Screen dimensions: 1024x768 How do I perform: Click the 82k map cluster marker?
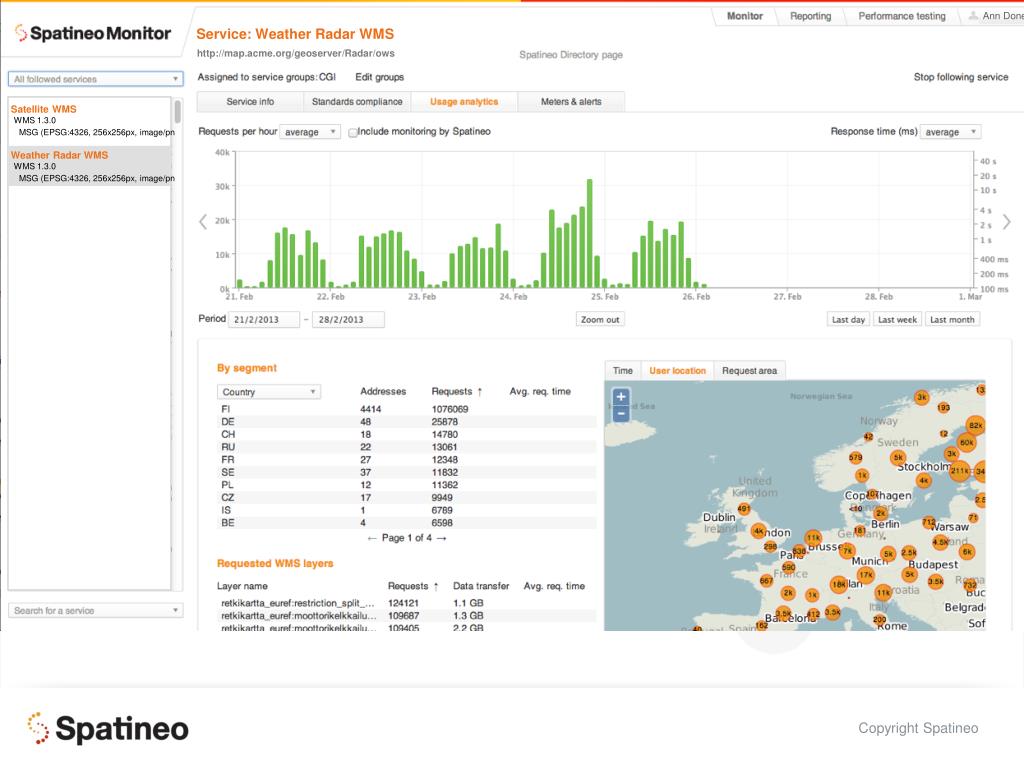975,425
